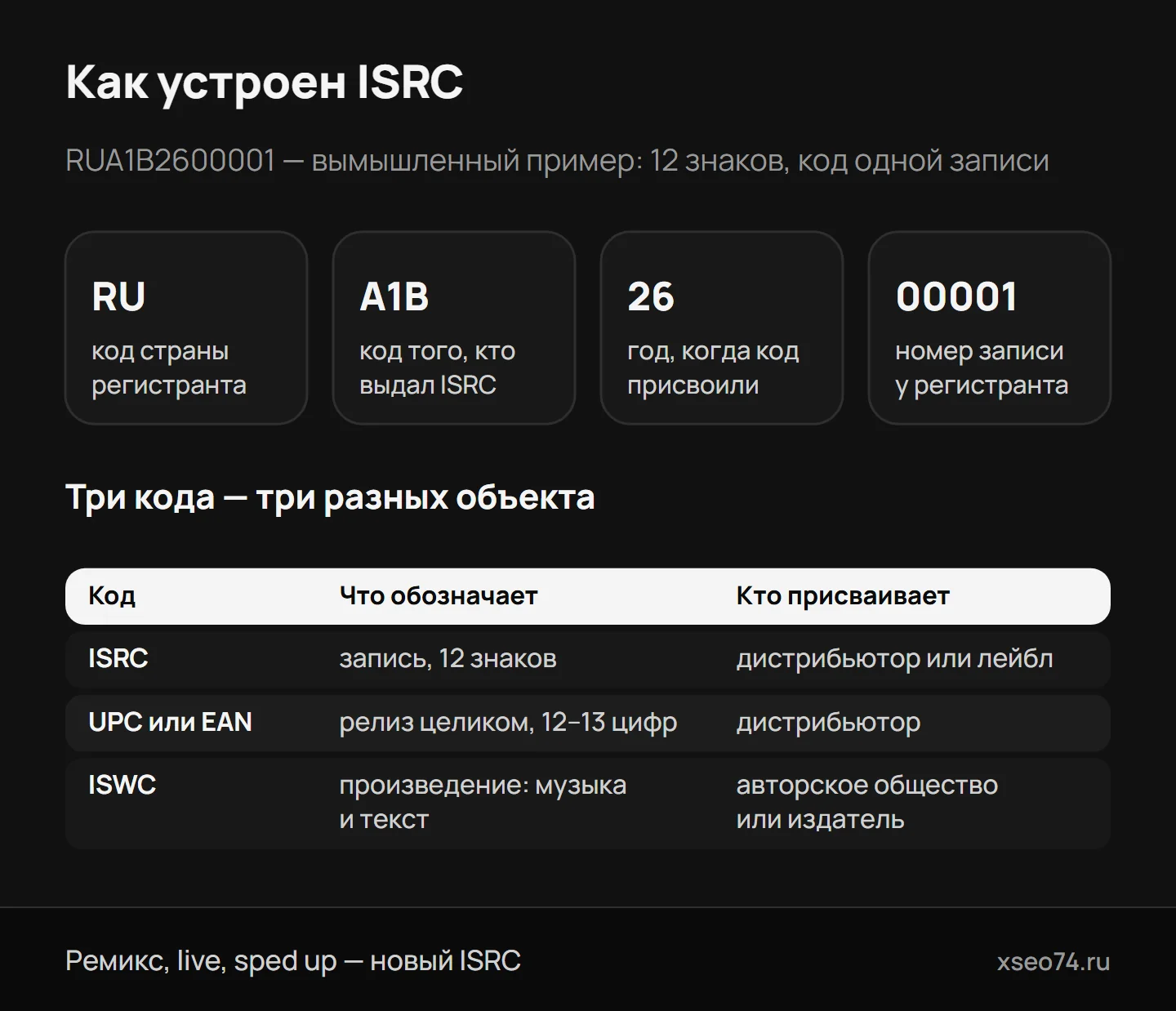Image resolution: width=1176 pixels, height=1011 pixels.
Task: Select the ISWC row label
Action: click(122, 785)
